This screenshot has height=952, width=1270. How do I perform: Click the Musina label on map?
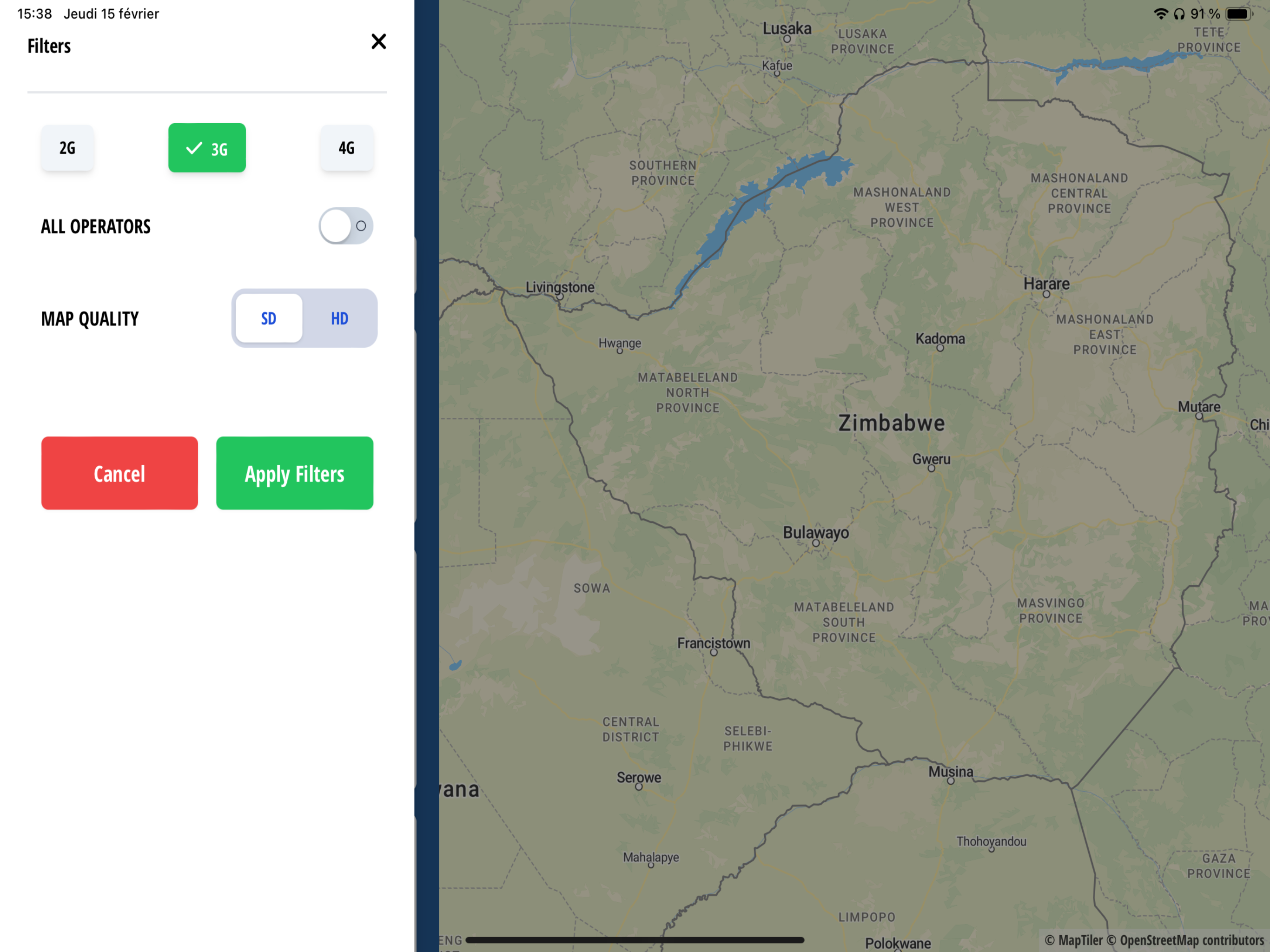click(951, 771)
